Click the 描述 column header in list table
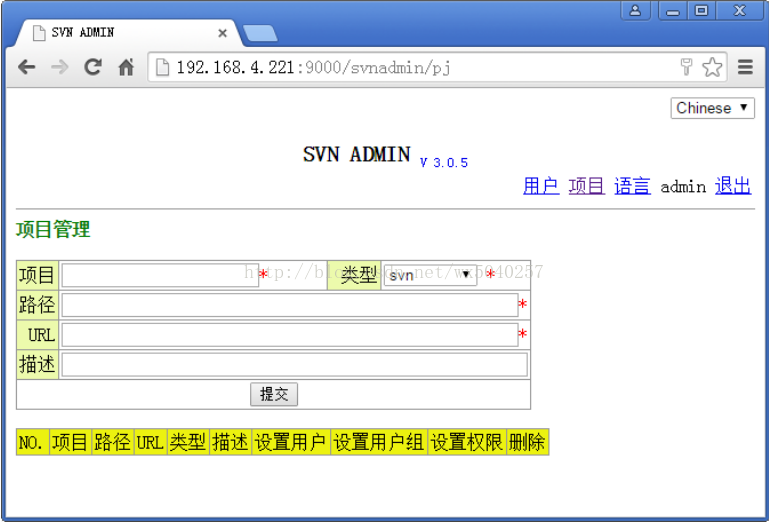Image resolution: width=769 pixels, height=522 pixels. coord(231,442)
